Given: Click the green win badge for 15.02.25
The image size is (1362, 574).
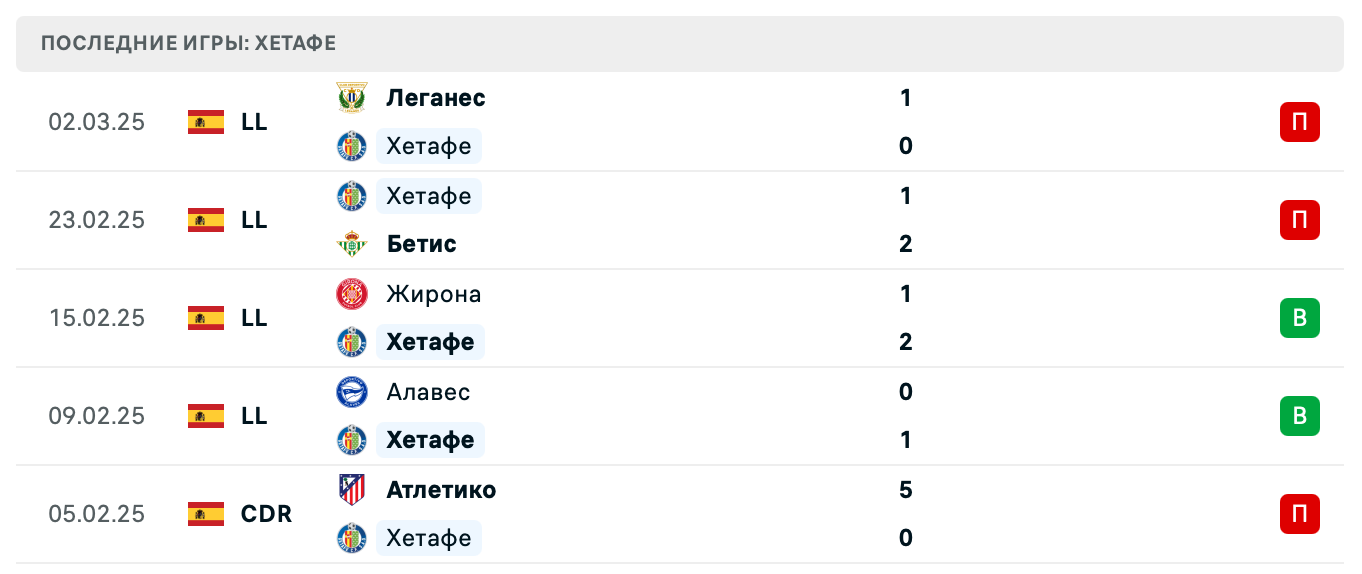Looking at the screenshot, I should coord(1299,318).
